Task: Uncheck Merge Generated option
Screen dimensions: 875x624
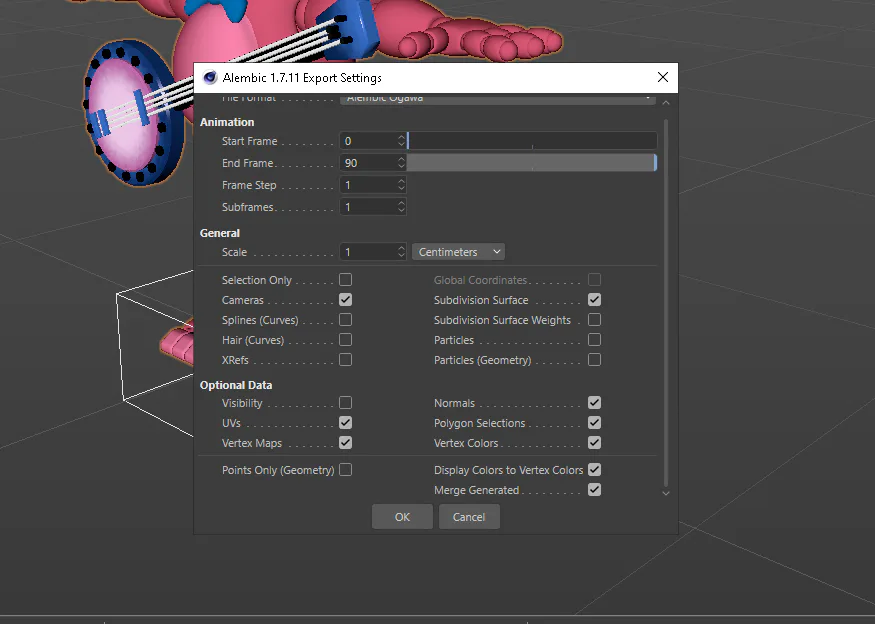Action: point(594,490)
